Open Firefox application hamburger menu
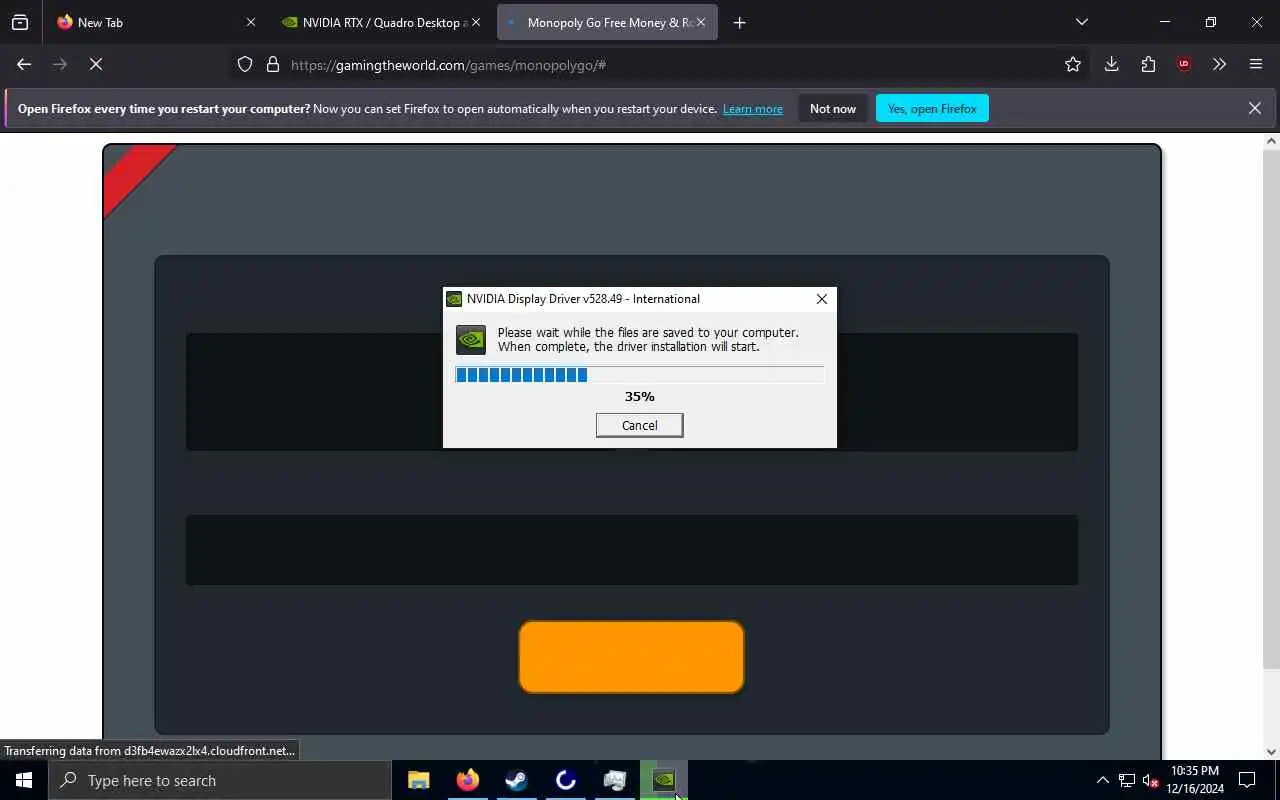Screen dimensions: 1280x800 (1256, 64)
